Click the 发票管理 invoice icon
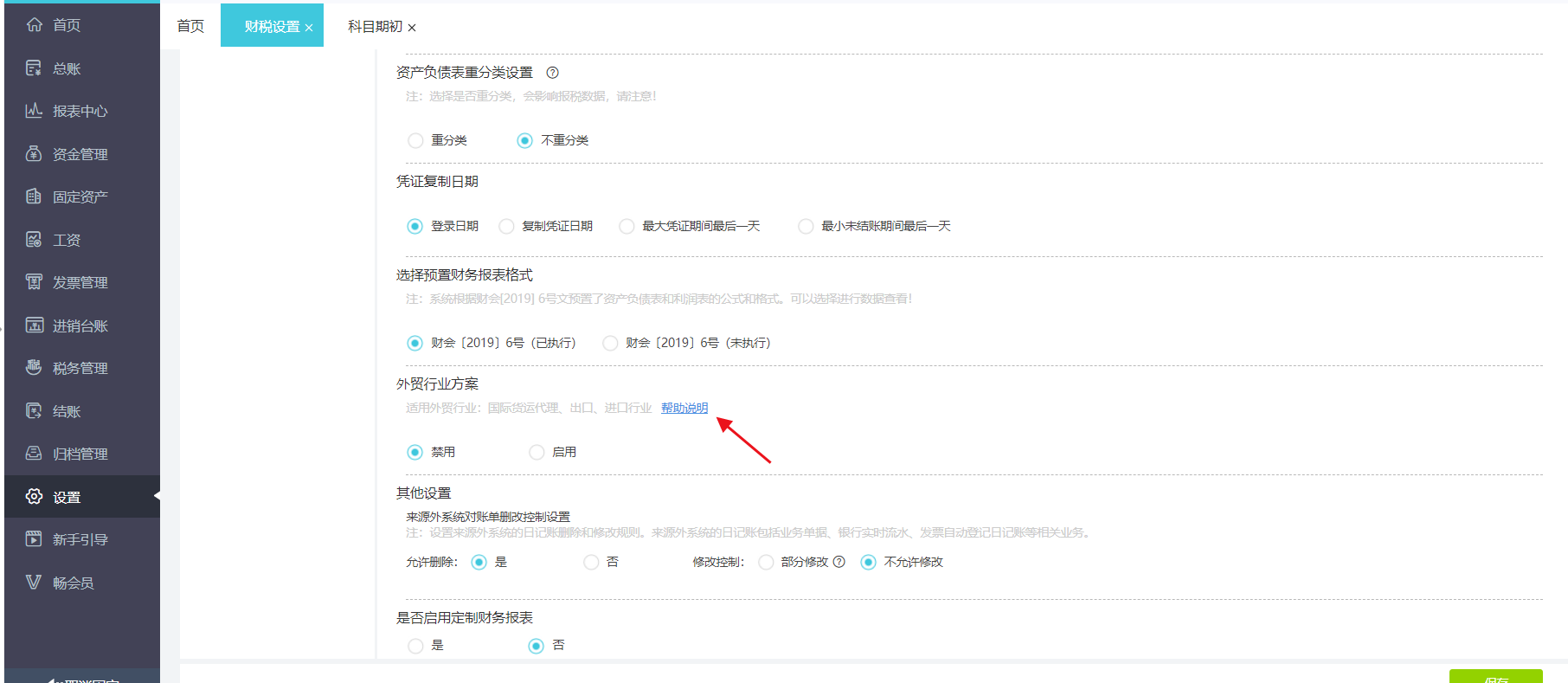The image size is (1568, 683). coord(34,282)
